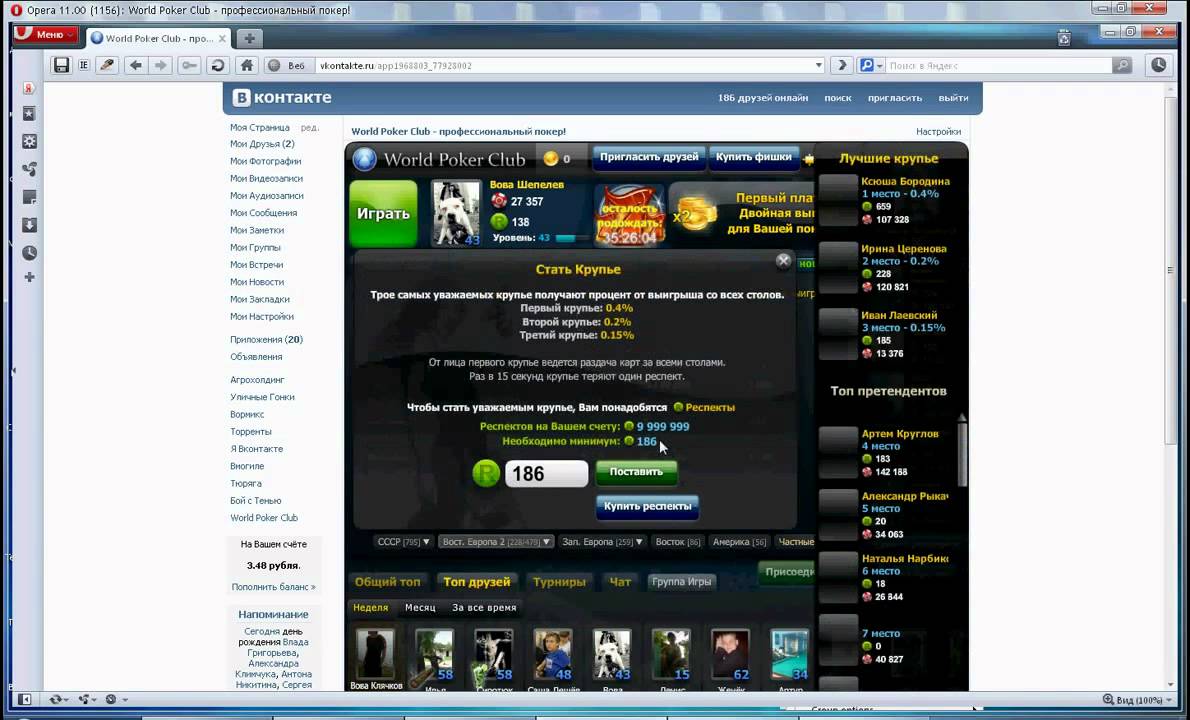Select the Восток room filter
Screen dimensions: 1190x720
[678, 542]
